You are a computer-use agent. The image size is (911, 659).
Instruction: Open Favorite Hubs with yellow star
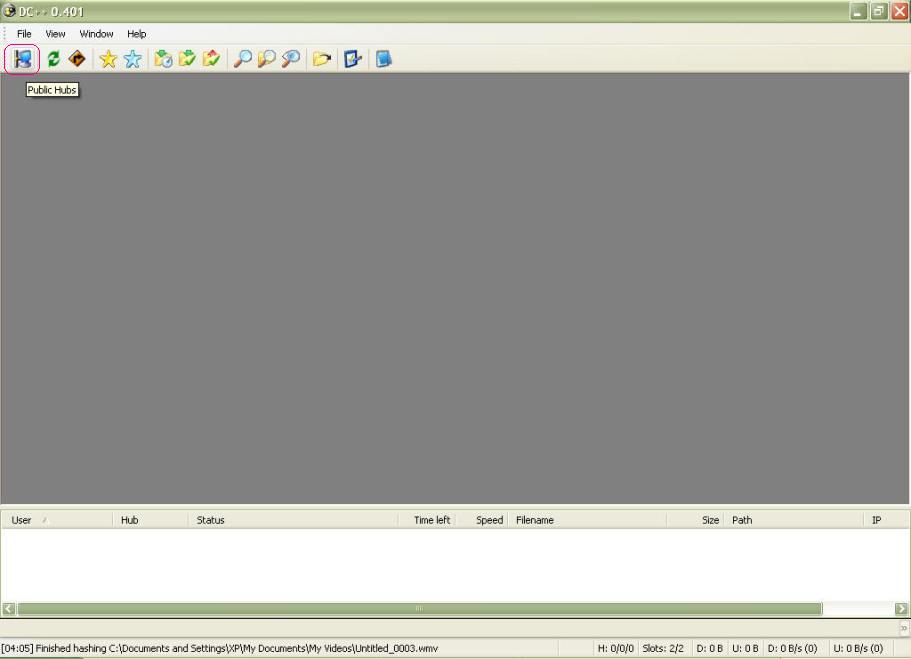point(108,59)
